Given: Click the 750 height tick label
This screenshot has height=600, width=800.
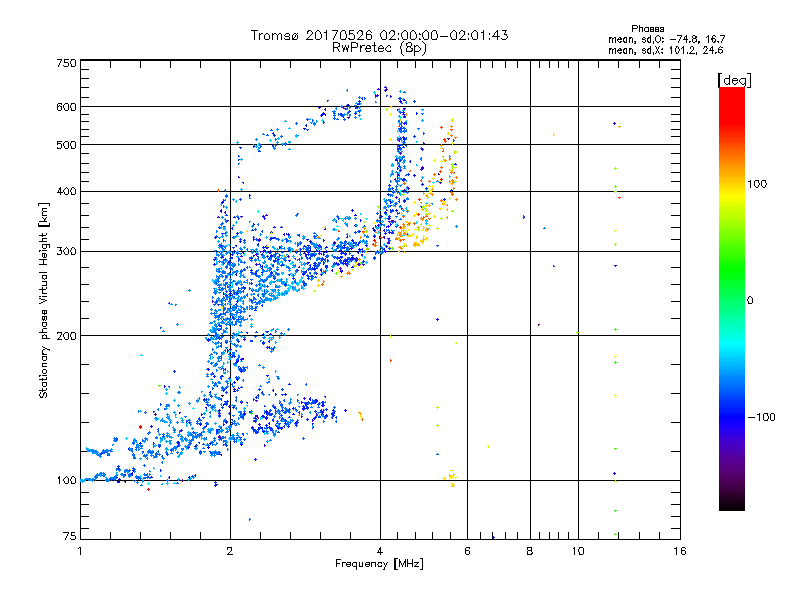Looking at the screenshot, I should pos(66,63).
